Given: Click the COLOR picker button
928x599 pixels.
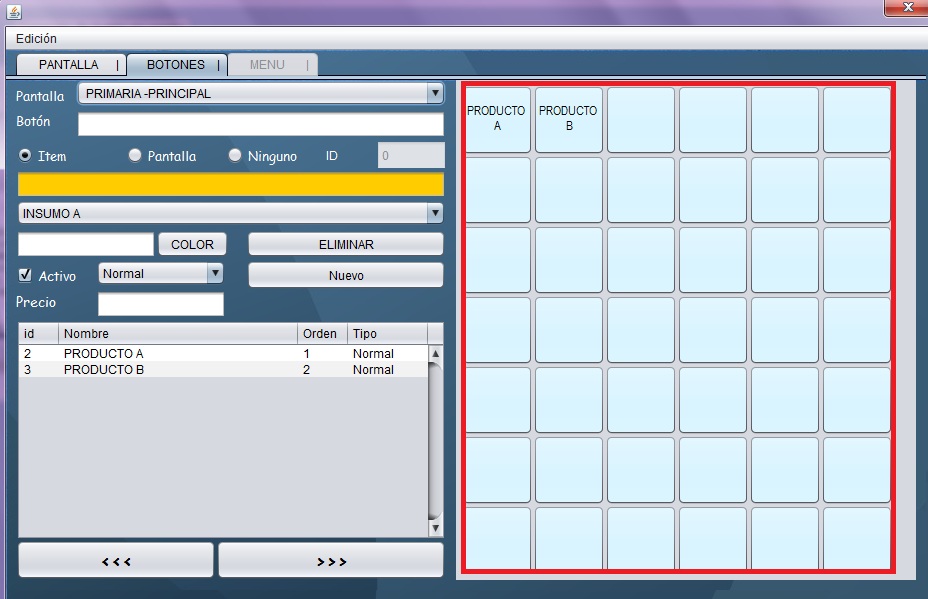Looking at the screenshot, I should tap(192, 244).
